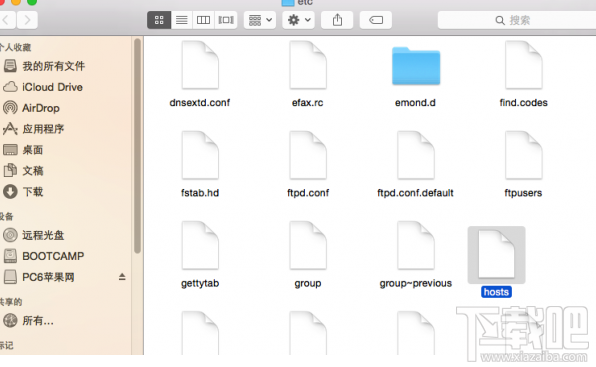Select the gettytab file icon
Image resolution: width=596 pixels, height=367 pixels.
click(200, 245)
